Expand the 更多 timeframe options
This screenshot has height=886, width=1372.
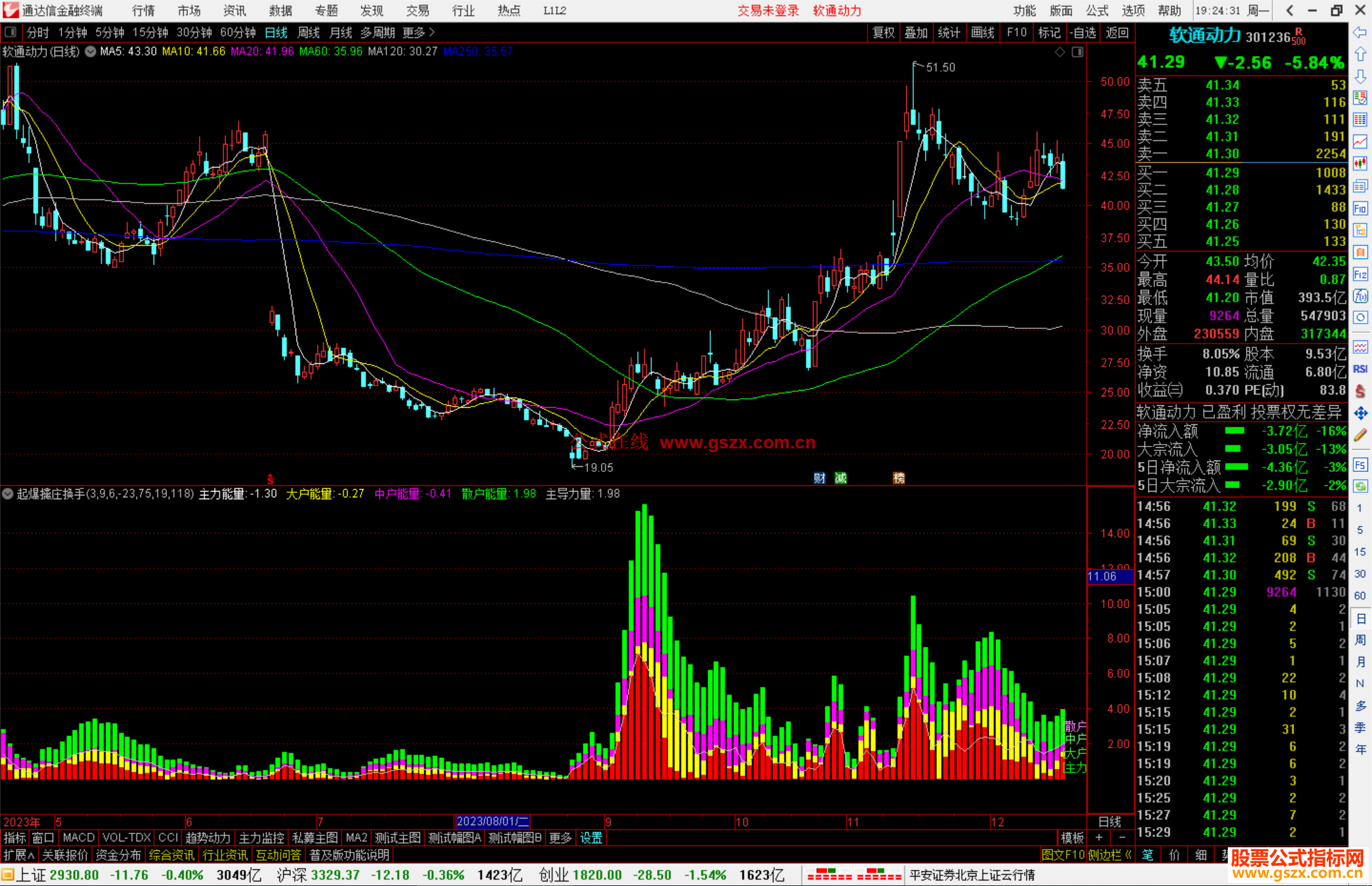click(419, 32)
